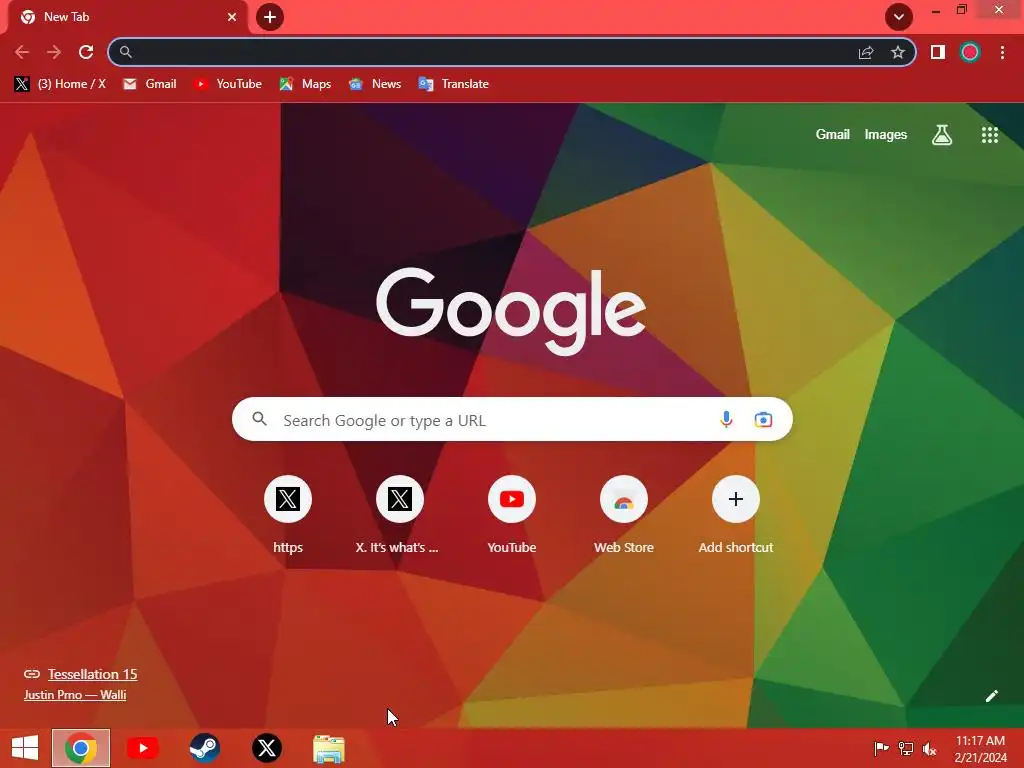Click the Chrome icon on the taskbar

(81, 748)
